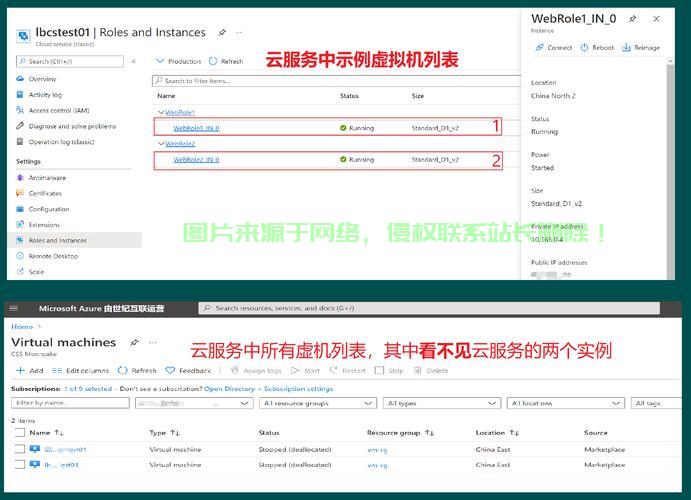The height and width of the screenshot is (500, 691).
Task: Open the All resource groups dropdown
Action: [318, 403]
